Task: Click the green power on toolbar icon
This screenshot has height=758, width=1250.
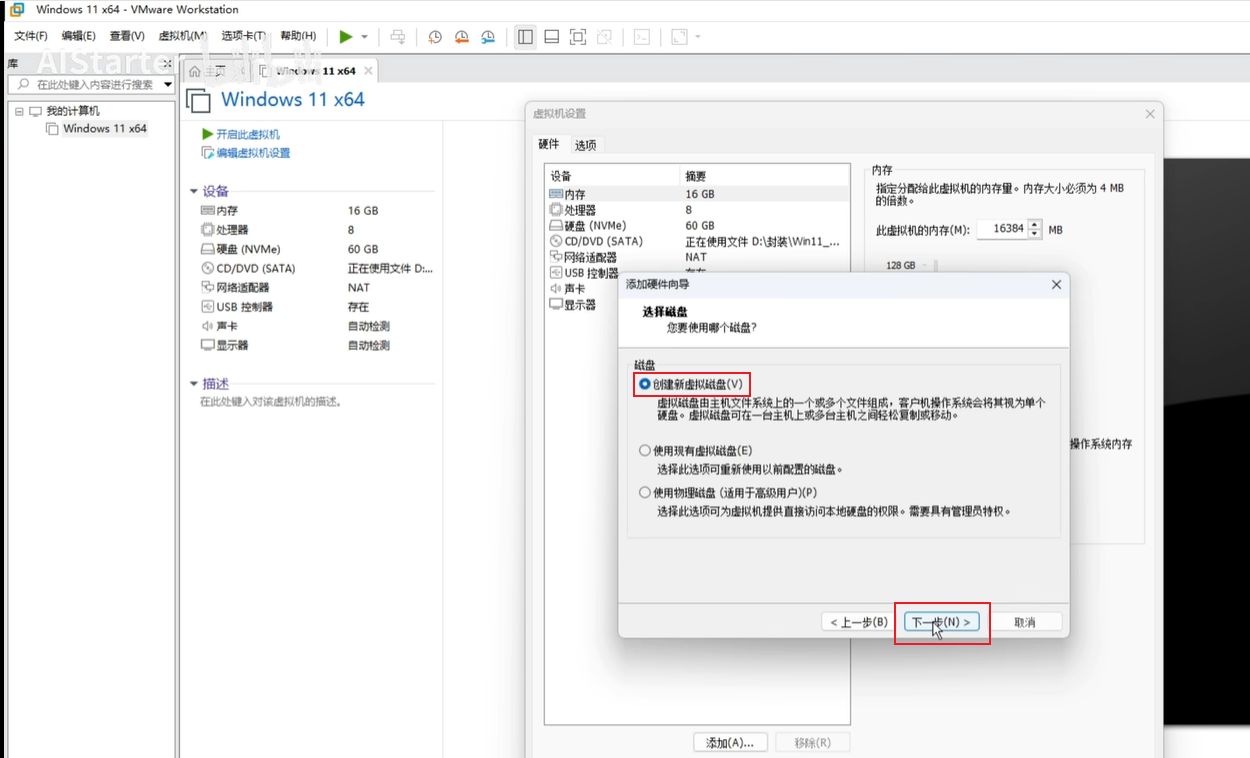Action: [x=345, y=37]
